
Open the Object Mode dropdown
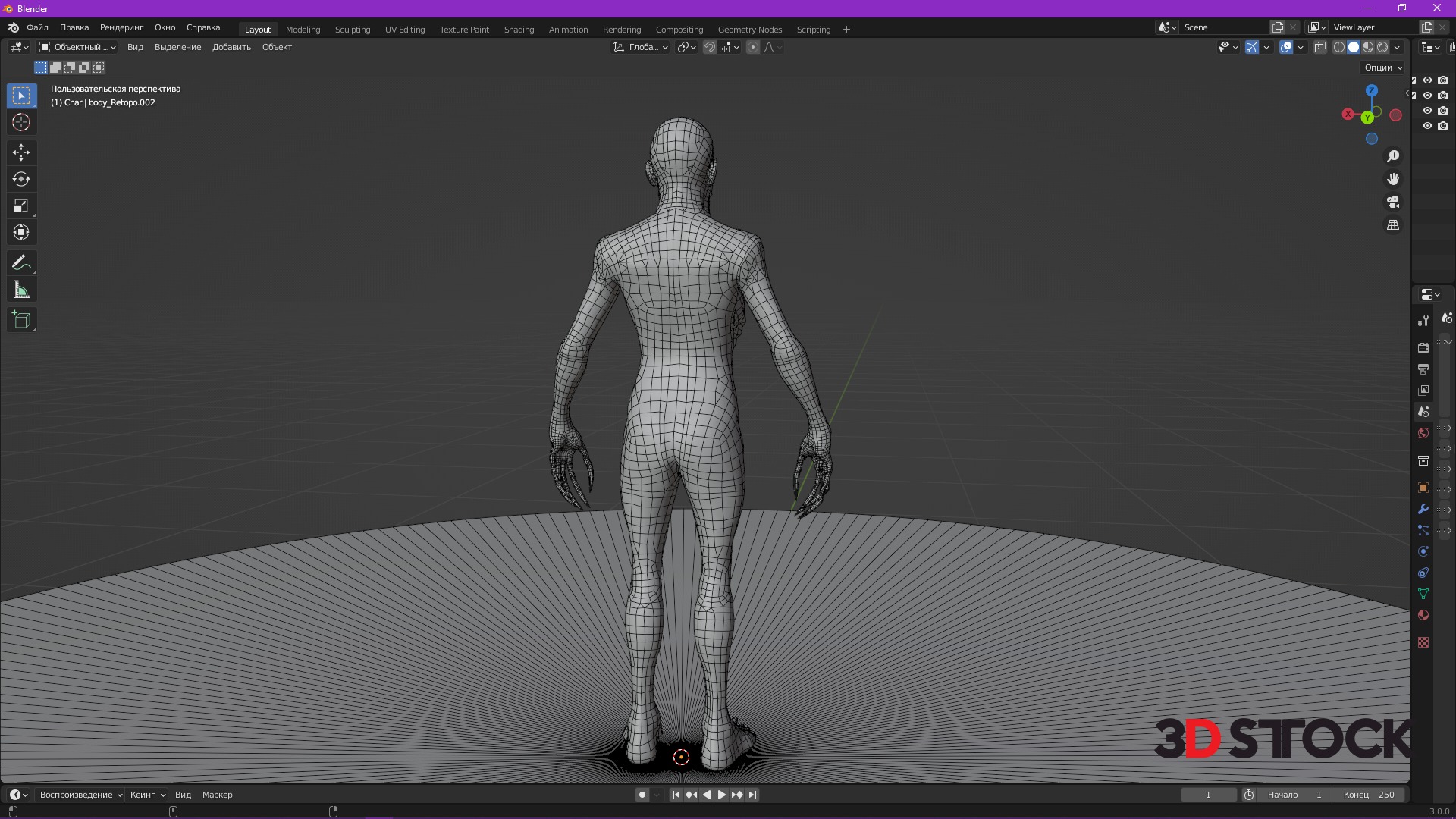pyautogui.click(x=77, y=47)
